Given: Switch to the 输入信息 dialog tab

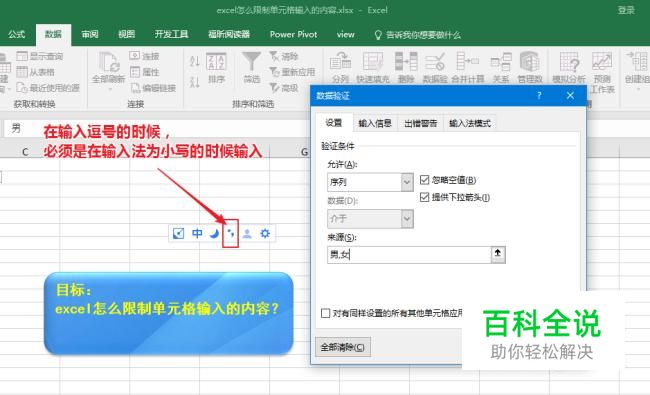Looking at the screenshot, I should pyautogui.click(x=375, y=123).
